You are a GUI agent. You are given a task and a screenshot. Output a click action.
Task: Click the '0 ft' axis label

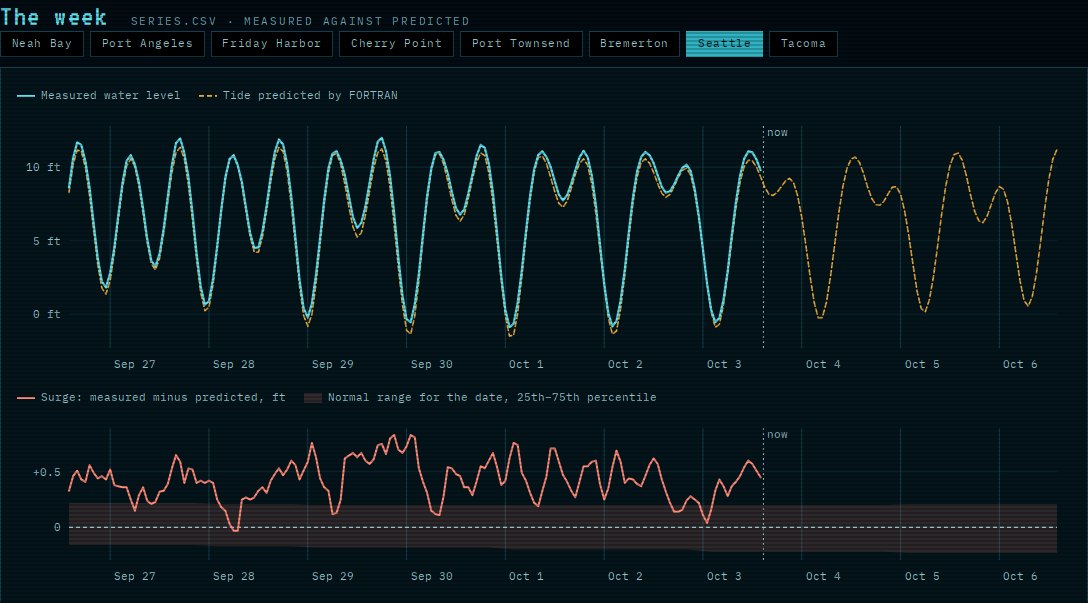coord(46,314)
